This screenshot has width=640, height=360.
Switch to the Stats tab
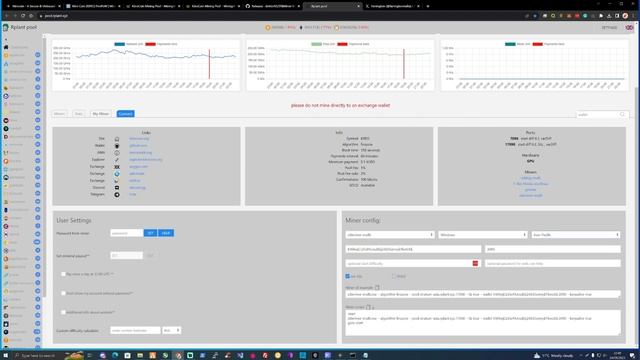coord(78,114)
